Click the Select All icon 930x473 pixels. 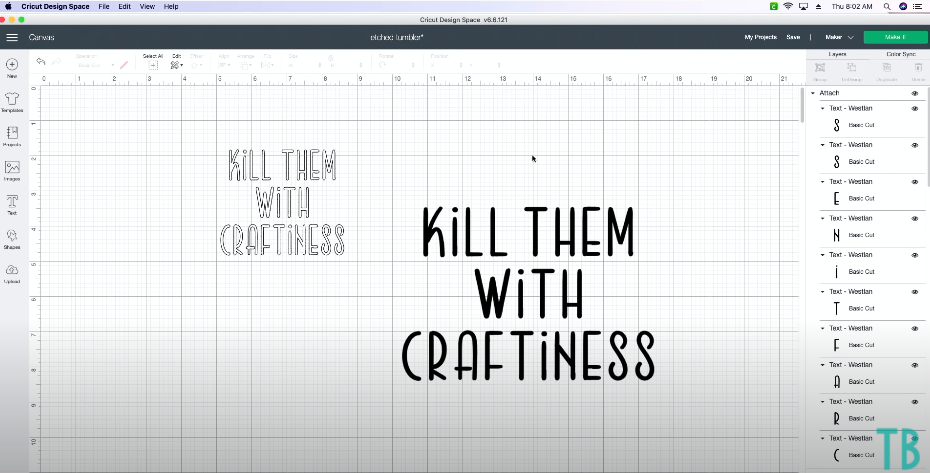pos(153,65)
